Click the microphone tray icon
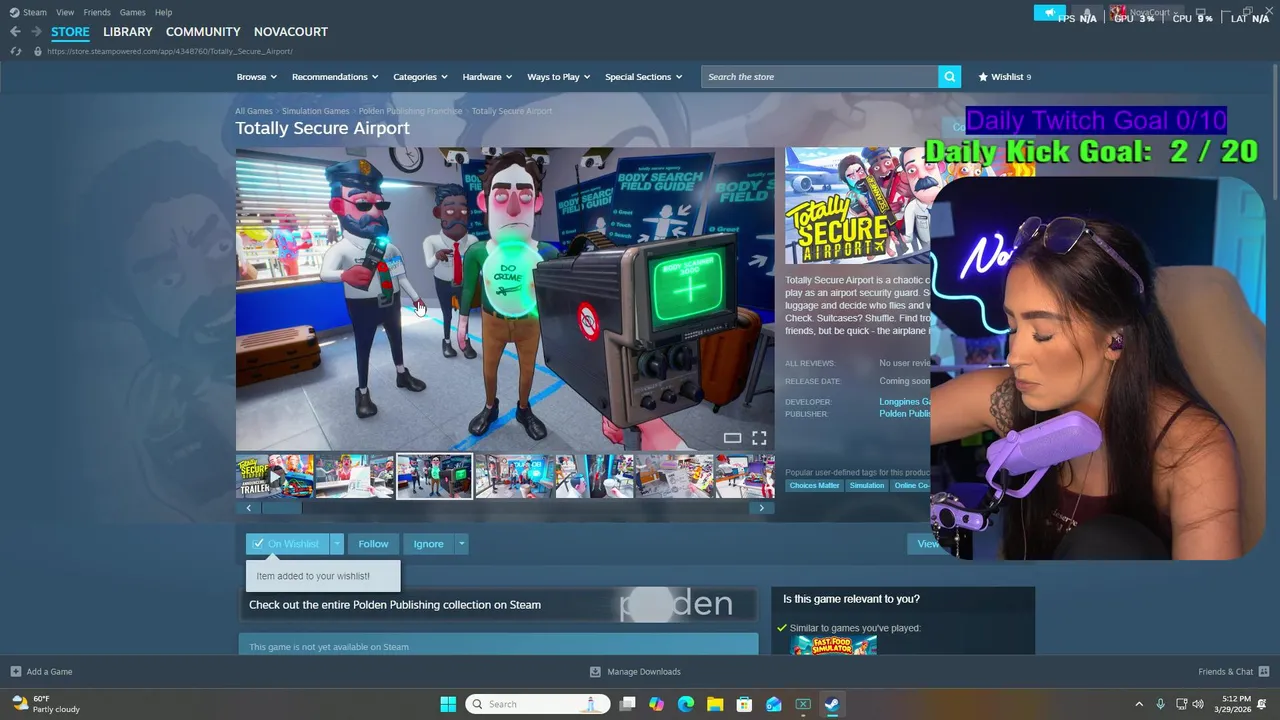 (x=1160, y=704)
